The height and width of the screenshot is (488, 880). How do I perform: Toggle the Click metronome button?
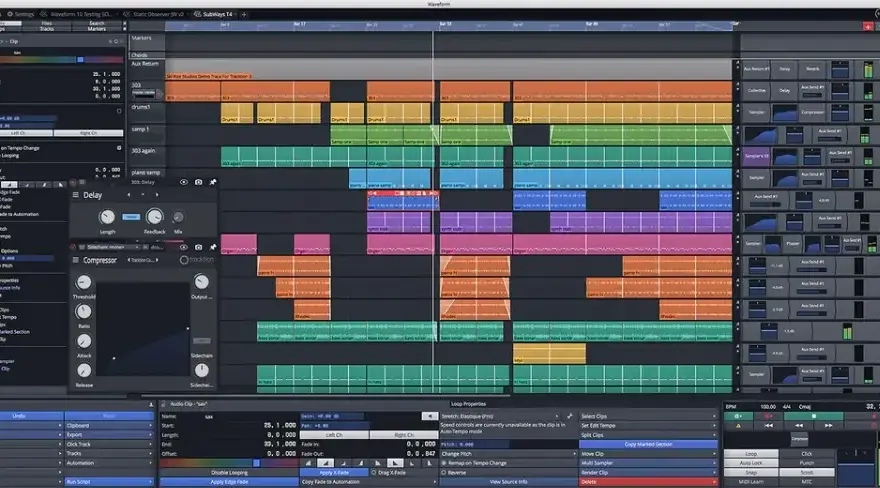pyautogui.click(x=806, y=454)
